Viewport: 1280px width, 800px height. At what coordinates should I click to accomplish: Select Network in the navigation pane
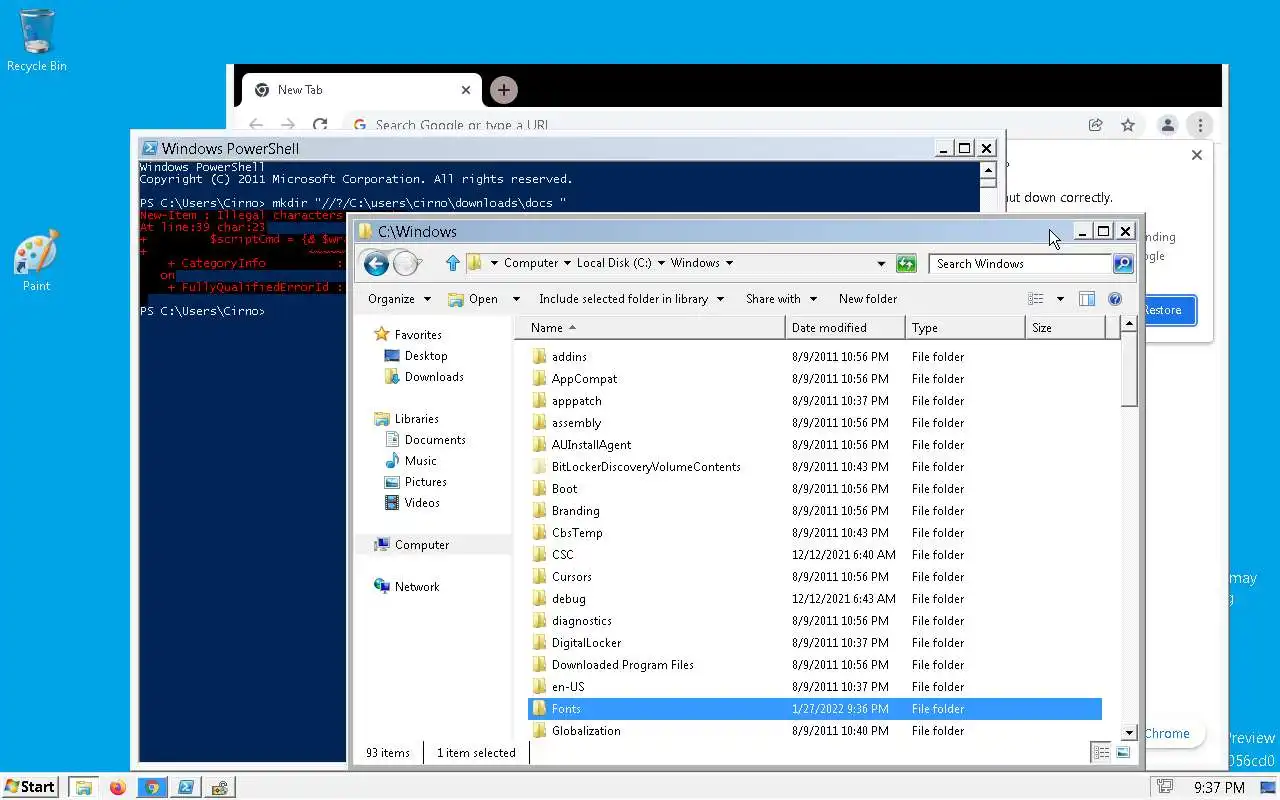417,587
